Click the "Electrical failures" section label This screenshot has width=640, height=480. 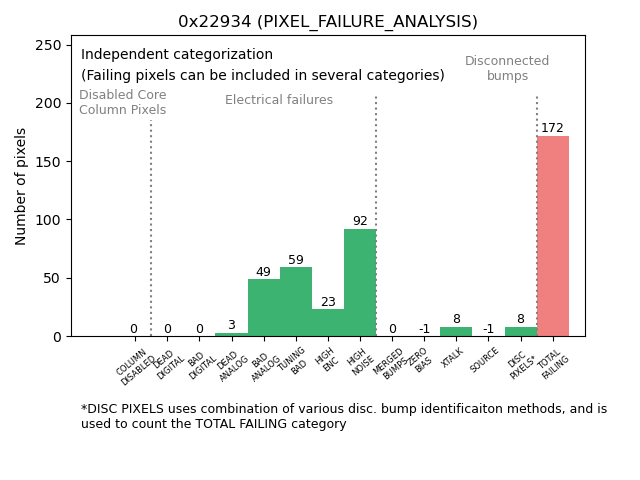click(x=279, y=100)
